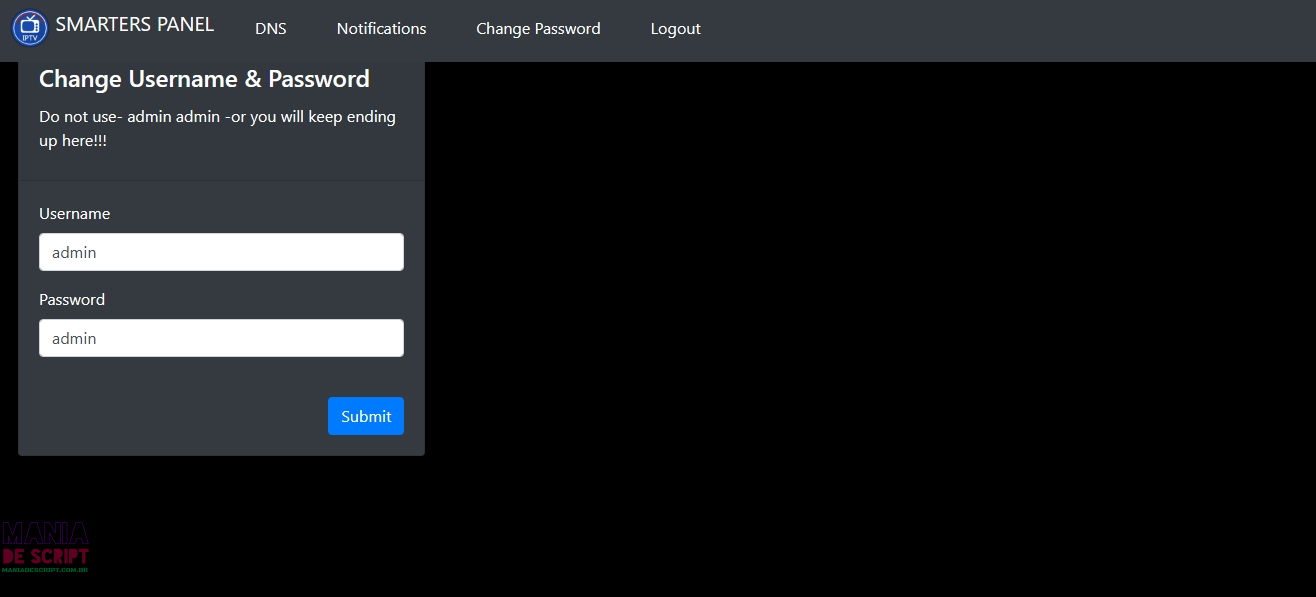Click the IPTV logo icon in the navbar
The width and height of the screenshot is (1316, 597).
point(30,28)
